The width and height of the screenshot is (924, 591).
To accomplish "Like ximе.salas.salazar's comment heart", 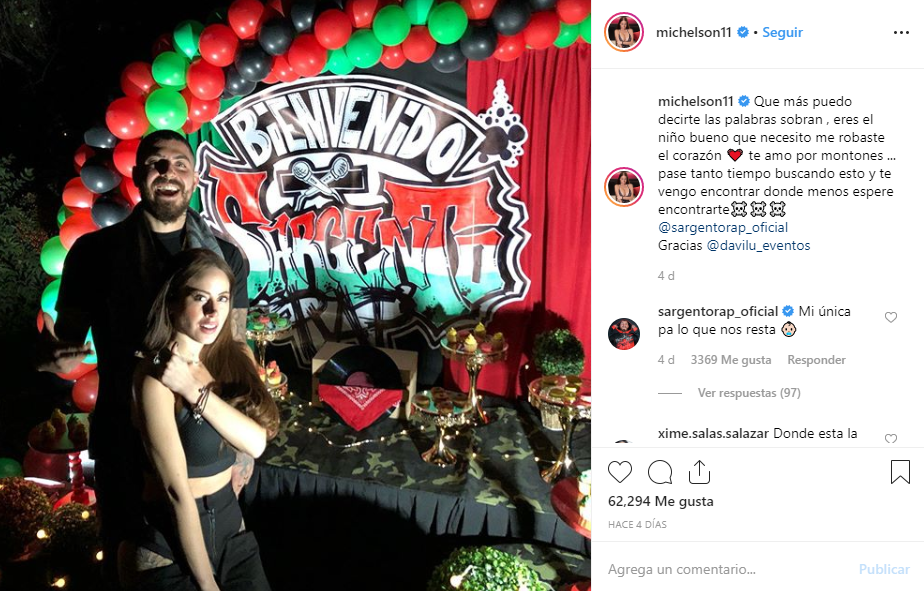I will (x=891, y=438).
